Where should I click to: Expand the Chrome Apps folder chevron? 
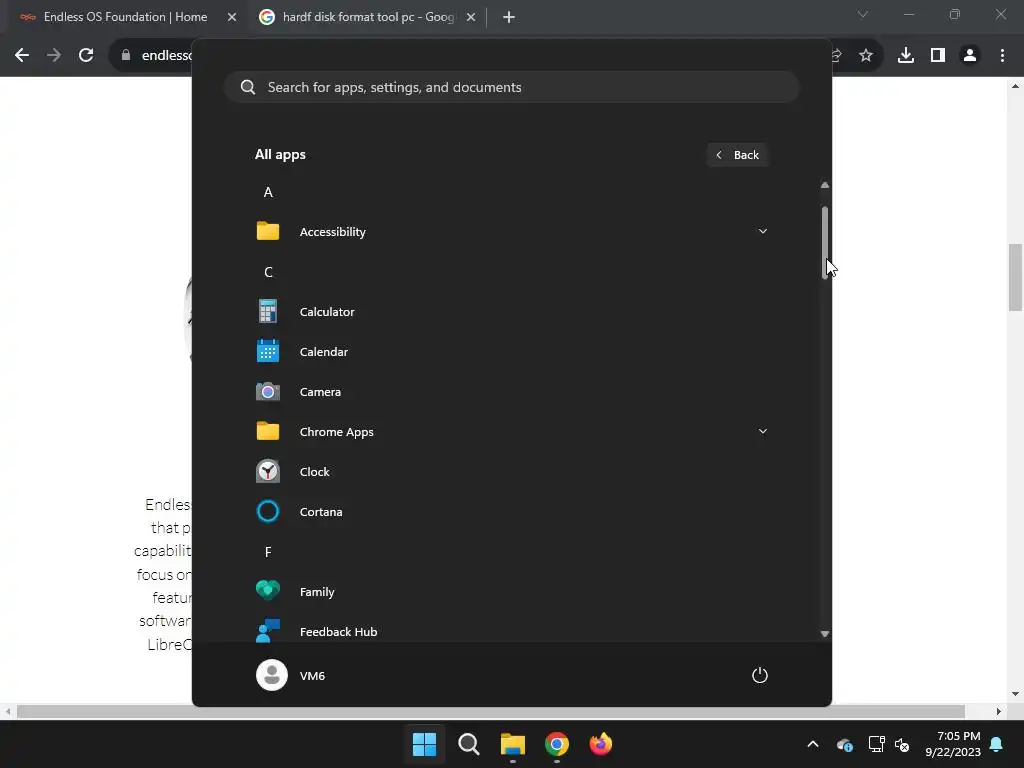[762, 431]
